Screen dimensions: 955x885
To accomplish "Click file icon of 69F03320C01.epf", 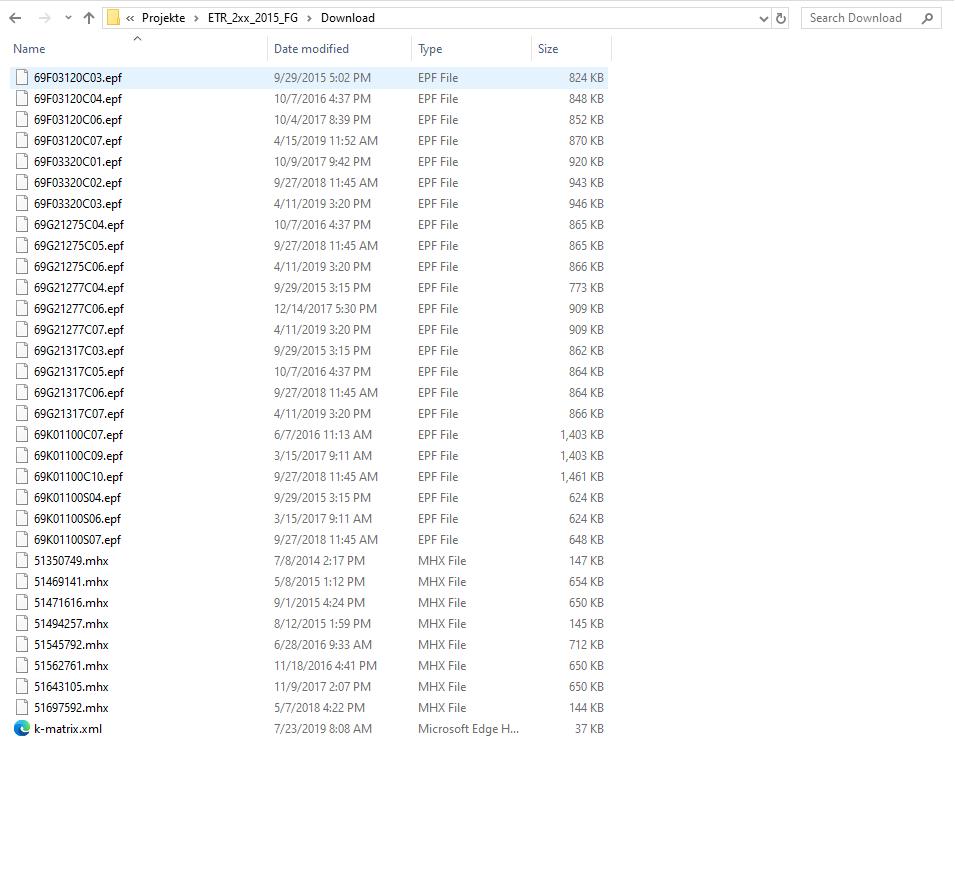I will tap(22, 161).
